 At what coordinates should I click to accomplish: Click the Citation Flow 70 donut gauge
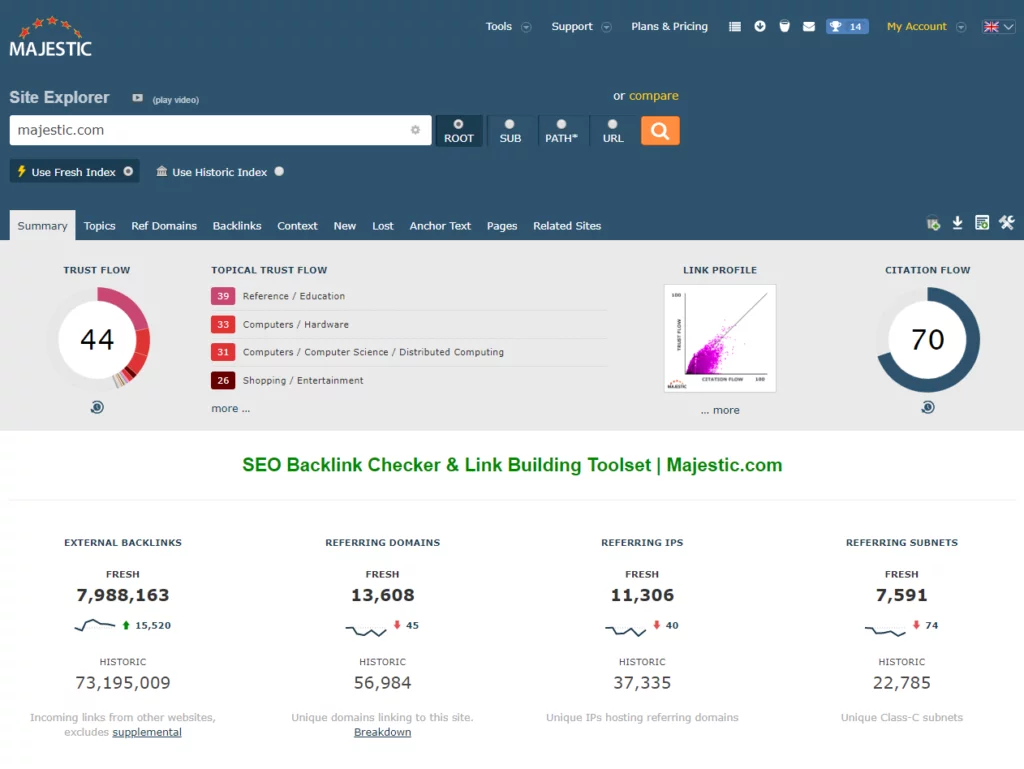[927, 339]
